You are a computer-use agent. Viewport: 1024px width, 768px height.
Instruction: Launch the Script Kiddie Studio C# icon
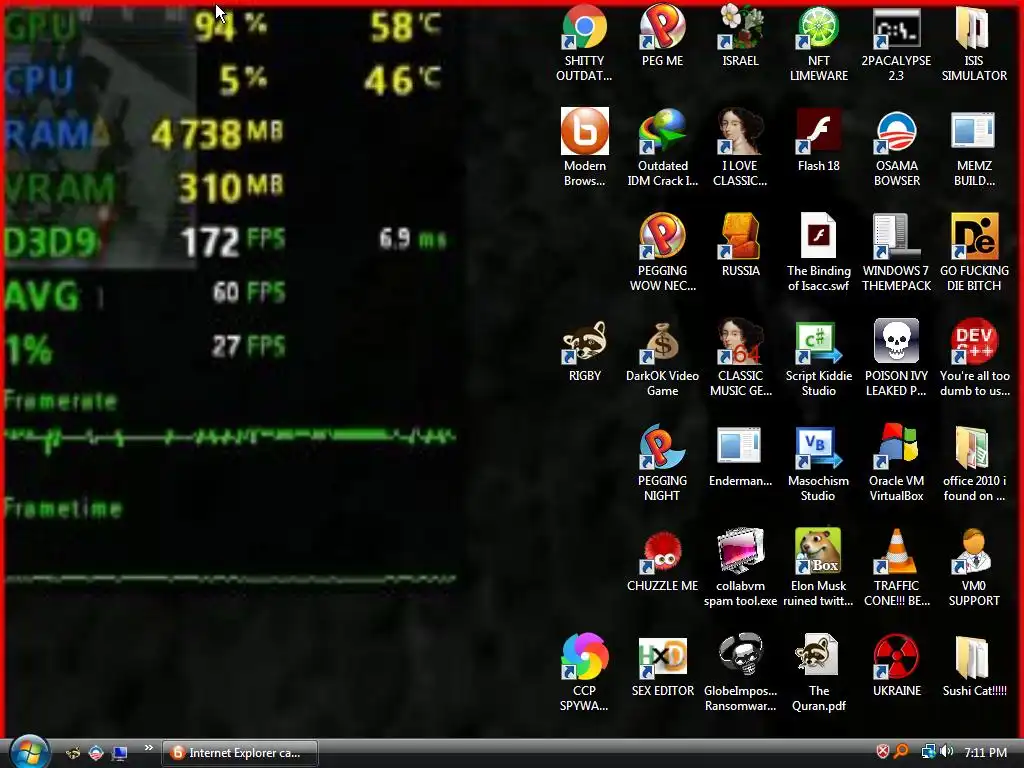tap(818, 342)
